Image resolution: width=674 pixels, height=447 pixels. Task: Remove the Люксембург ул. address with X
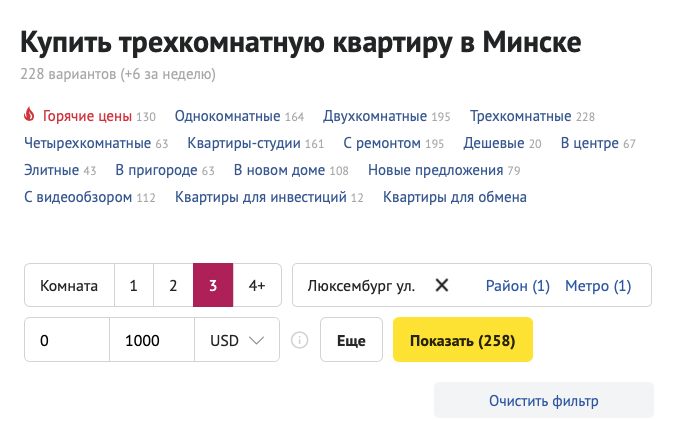click(x=442, y=286)
